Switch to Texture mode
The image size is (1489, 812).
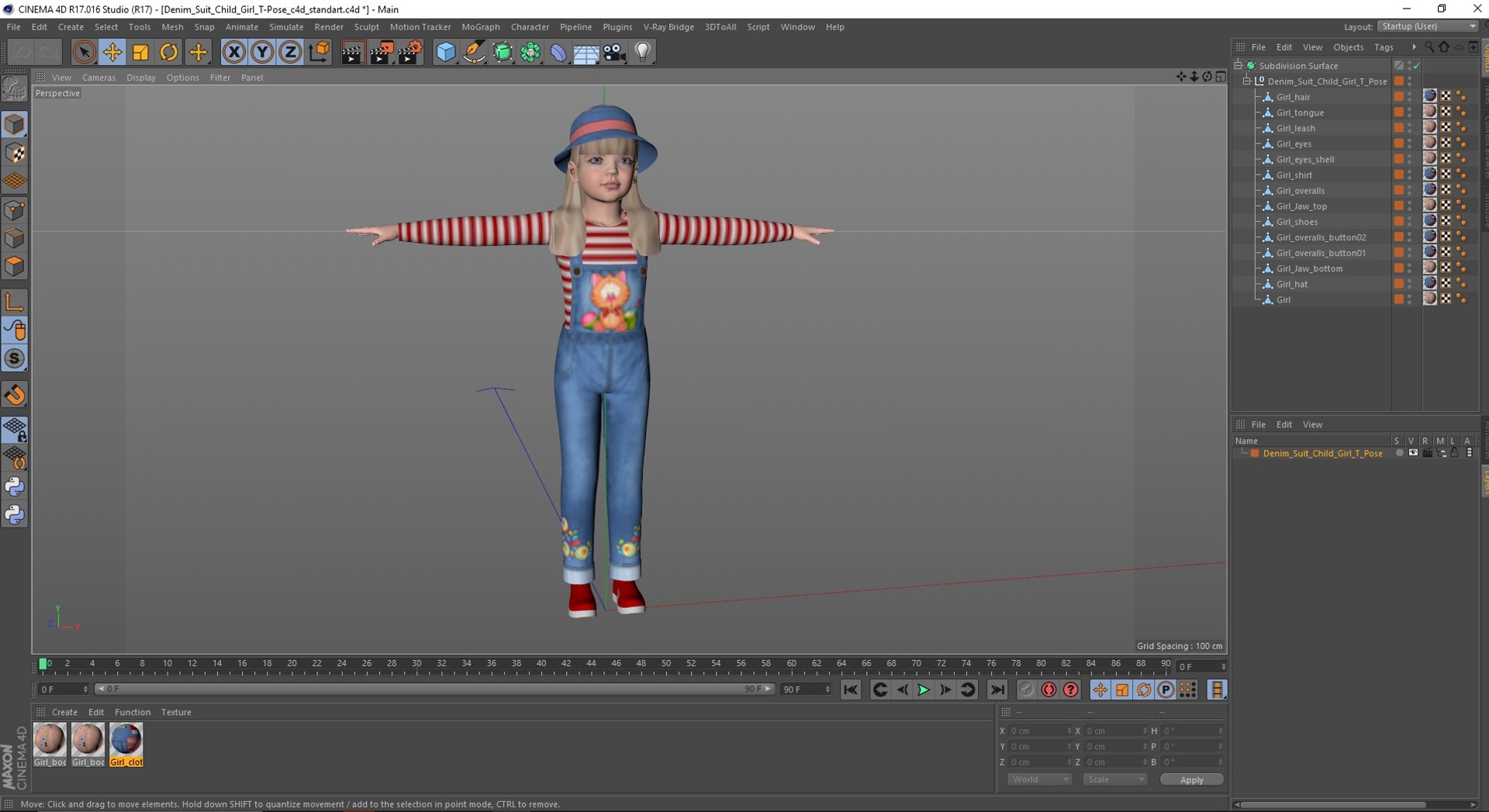[x=15, y=154]
